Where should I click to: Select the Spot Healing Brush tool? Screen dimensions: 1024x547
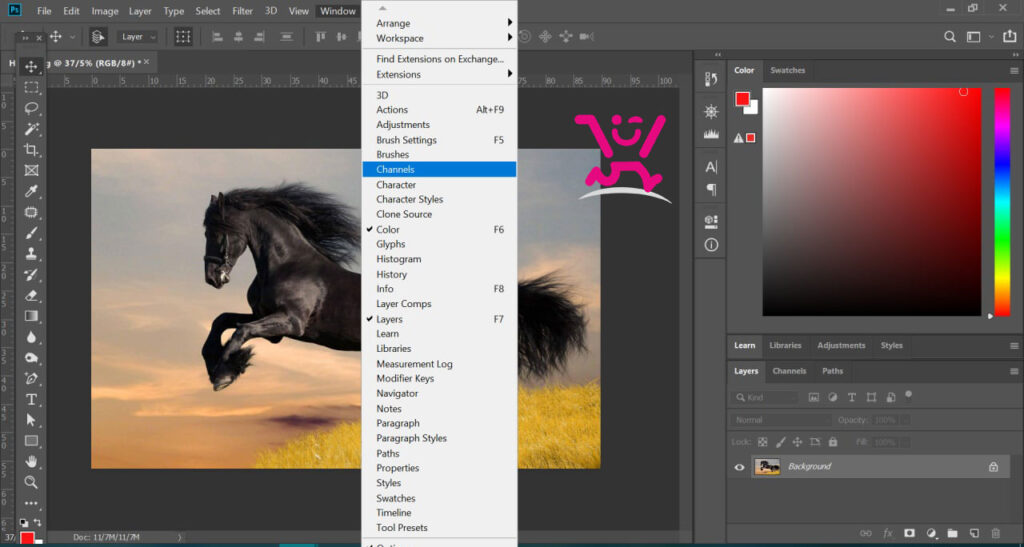[x=31, y=212]
